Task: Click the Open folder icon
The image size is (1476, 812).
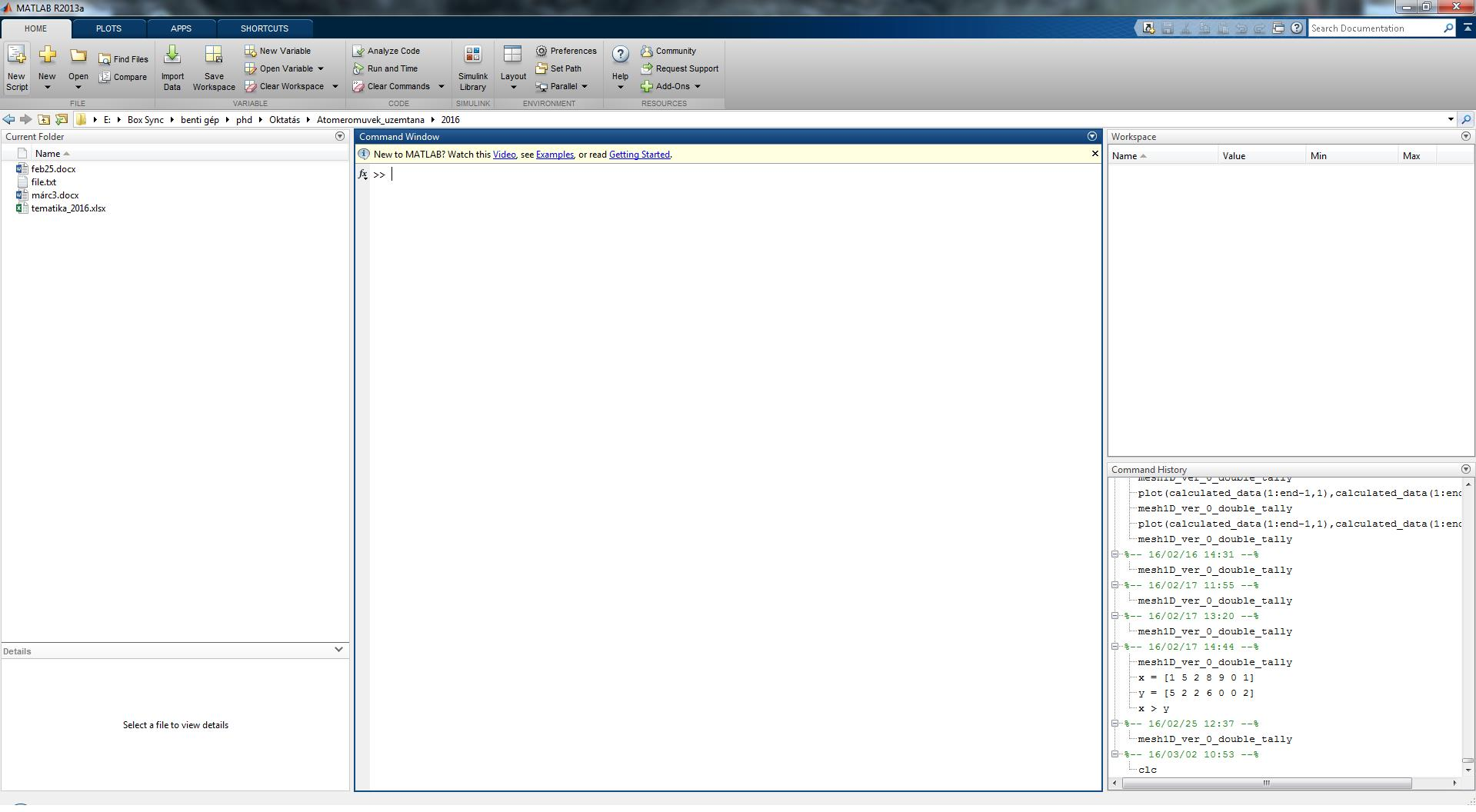Action: click(x=78, y=55)
